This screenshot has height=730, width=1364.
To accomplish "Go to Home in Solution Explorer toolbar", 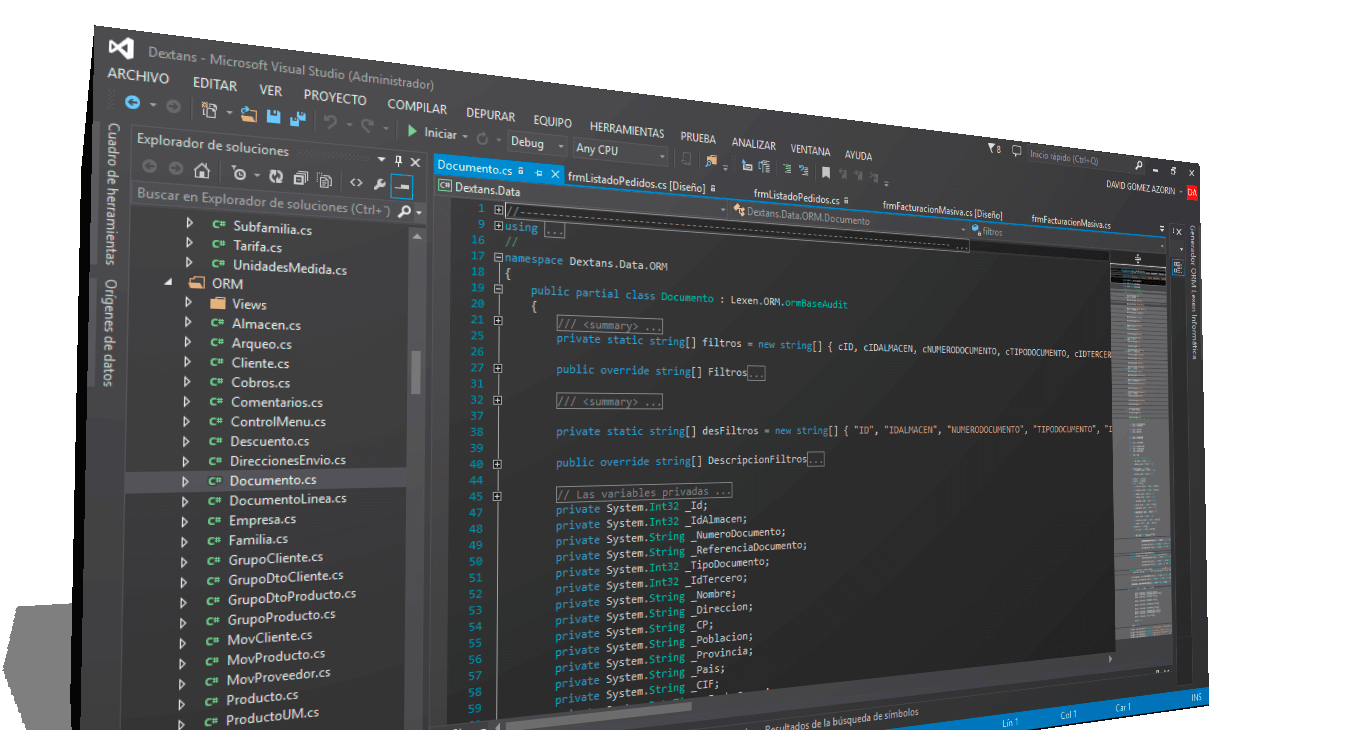I will 201,170.
